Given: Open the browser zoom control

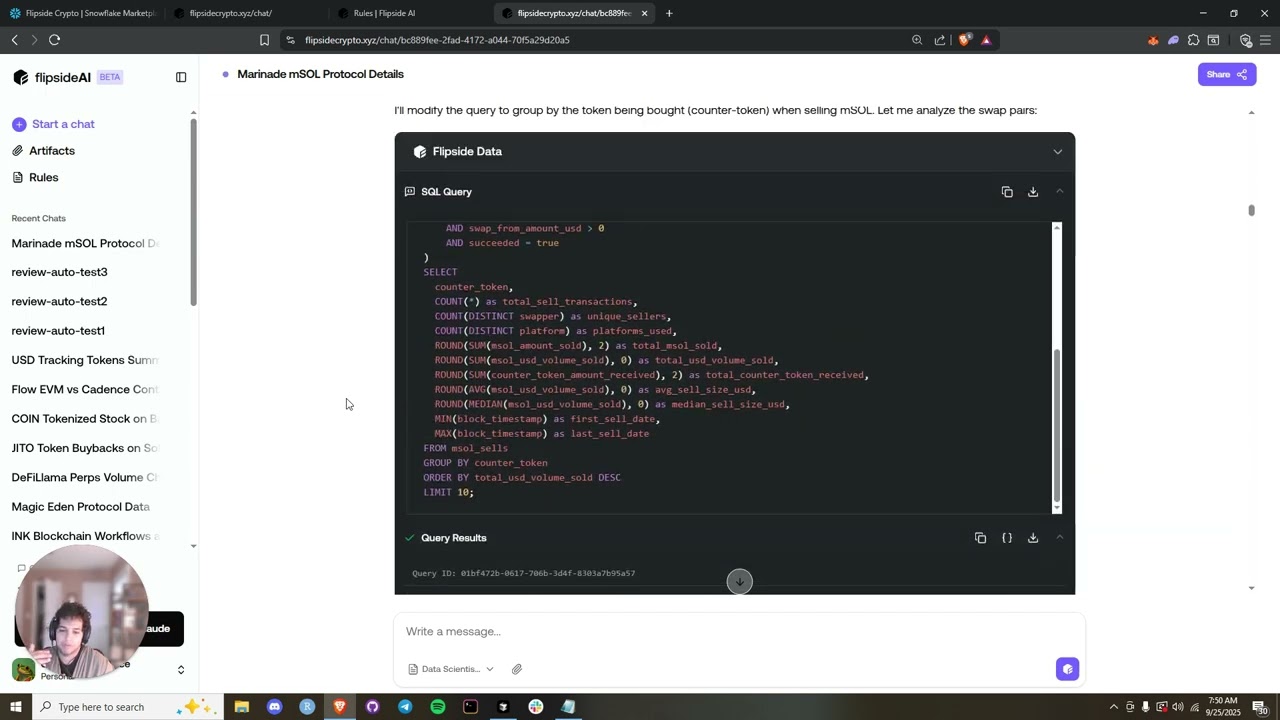Looking at the screenshot, I should point(917,40).
